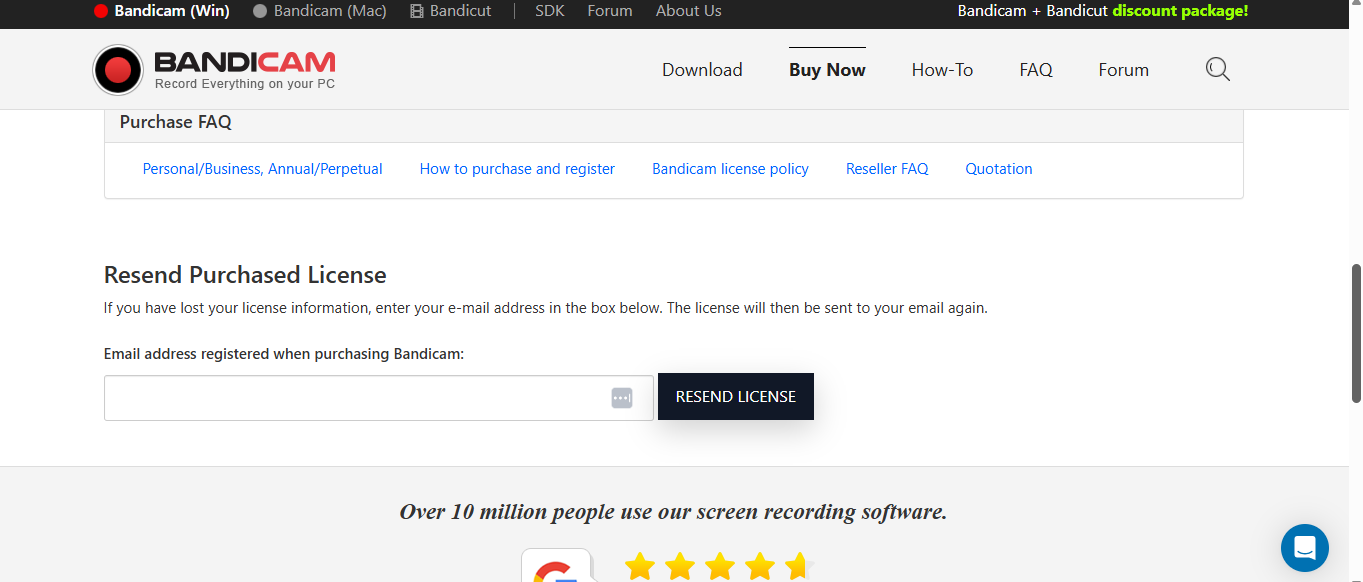Select Bandicam (Mac) in top bar
Screen dimensions: 1363x582
[320, 11]
